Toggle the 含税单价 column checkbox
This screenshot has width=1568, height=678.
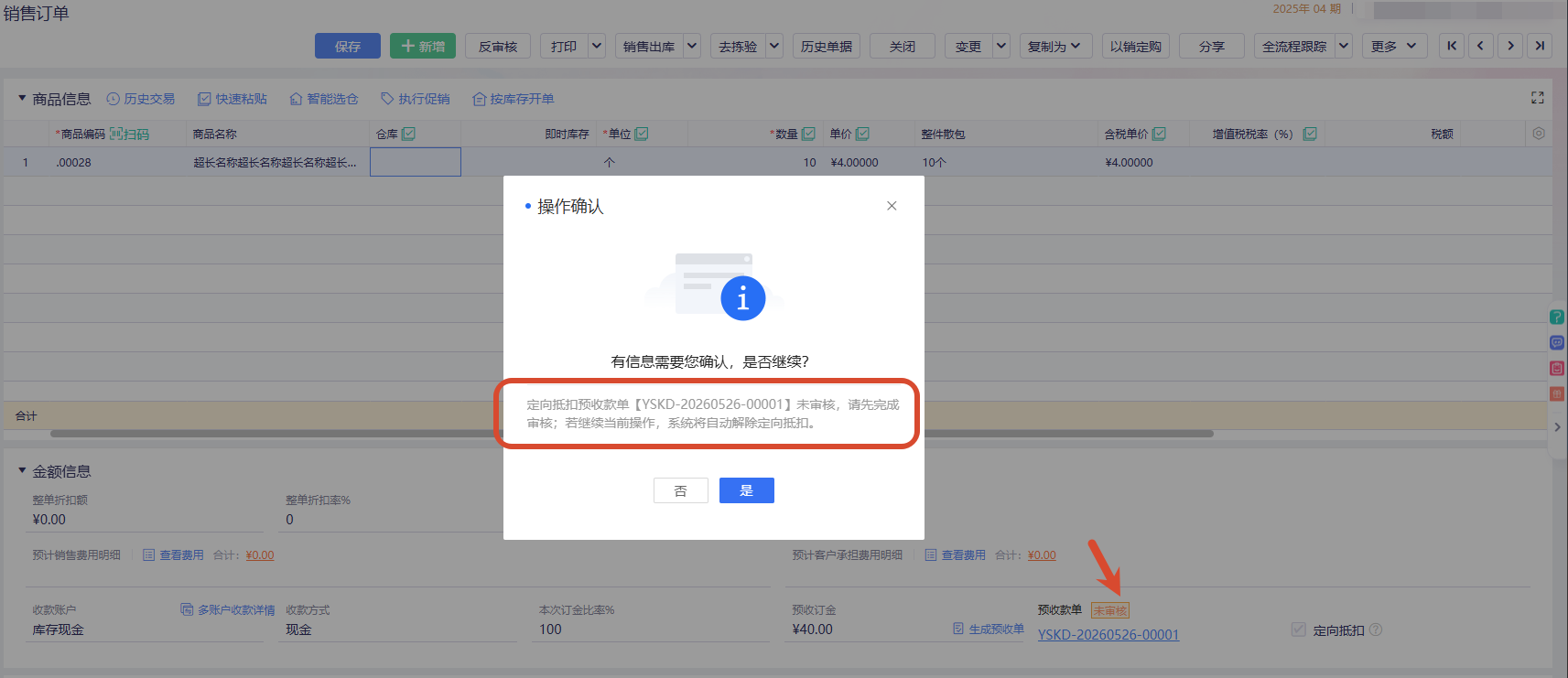click(x=1159, y=134)
